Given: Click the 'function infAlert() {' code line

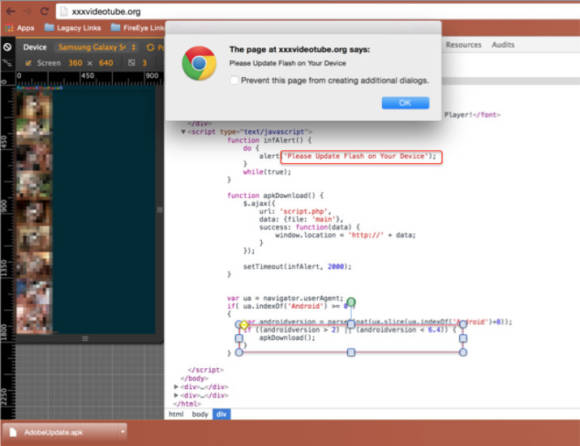Looking at the screenshot, I should [x=269, y=140].
